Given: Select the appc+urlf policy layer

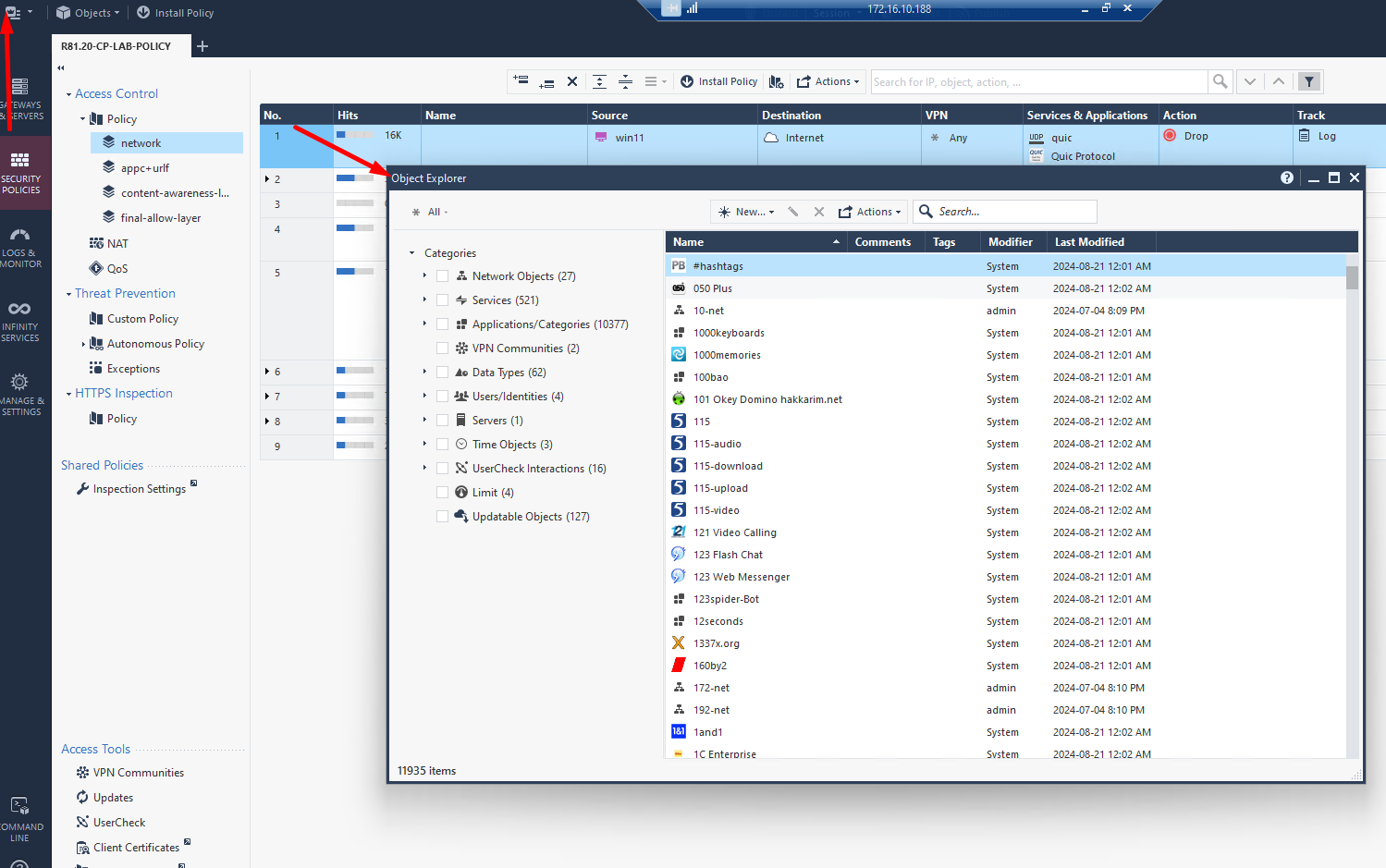Looking at the screenshot, I should pos(145,168).
